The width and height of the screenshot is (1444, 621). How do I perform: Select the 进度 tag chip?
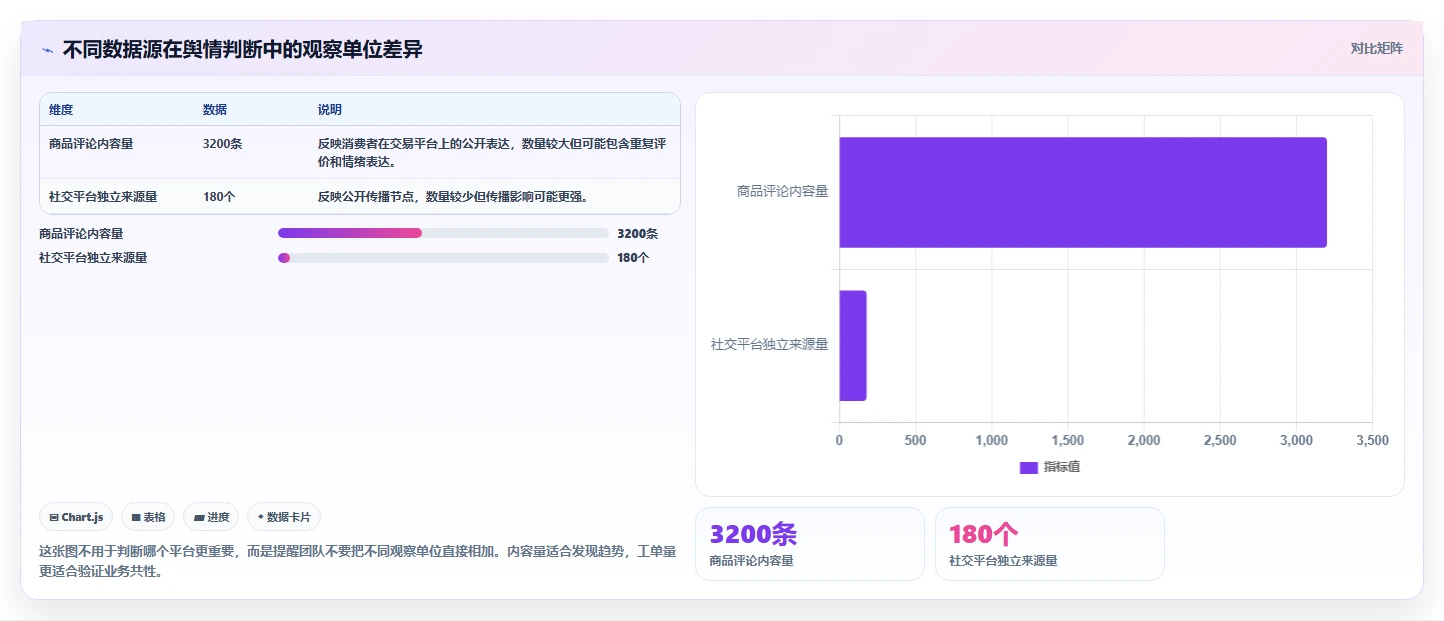point(211,517)
